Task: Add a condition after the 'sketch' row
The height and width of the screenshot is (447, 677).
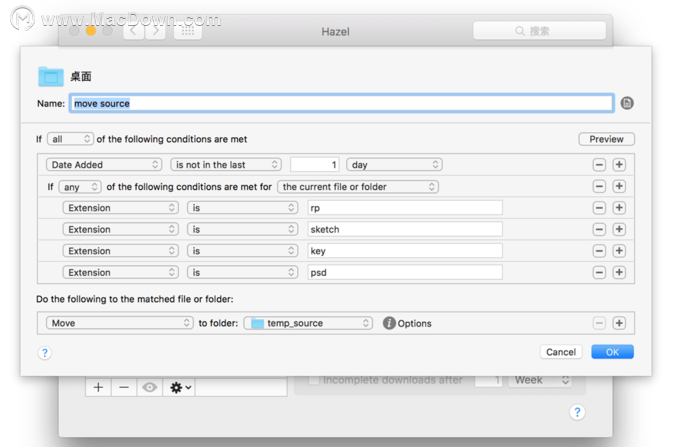Action: 619,229
